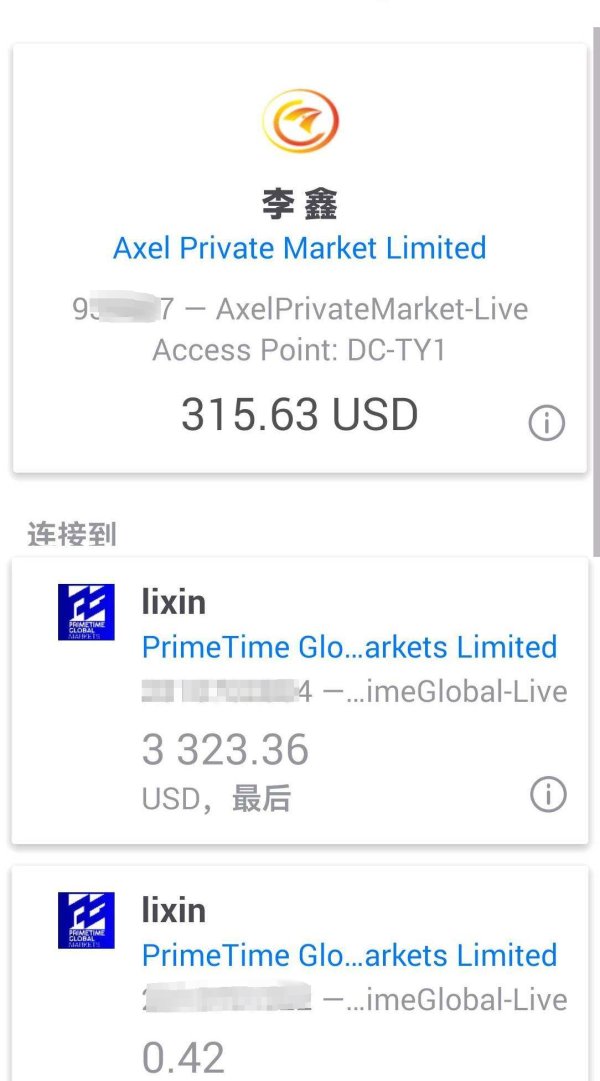Select lixin name on 0.42 account
This screenshot has height=1081, width=600.
[x=174, y=910]
